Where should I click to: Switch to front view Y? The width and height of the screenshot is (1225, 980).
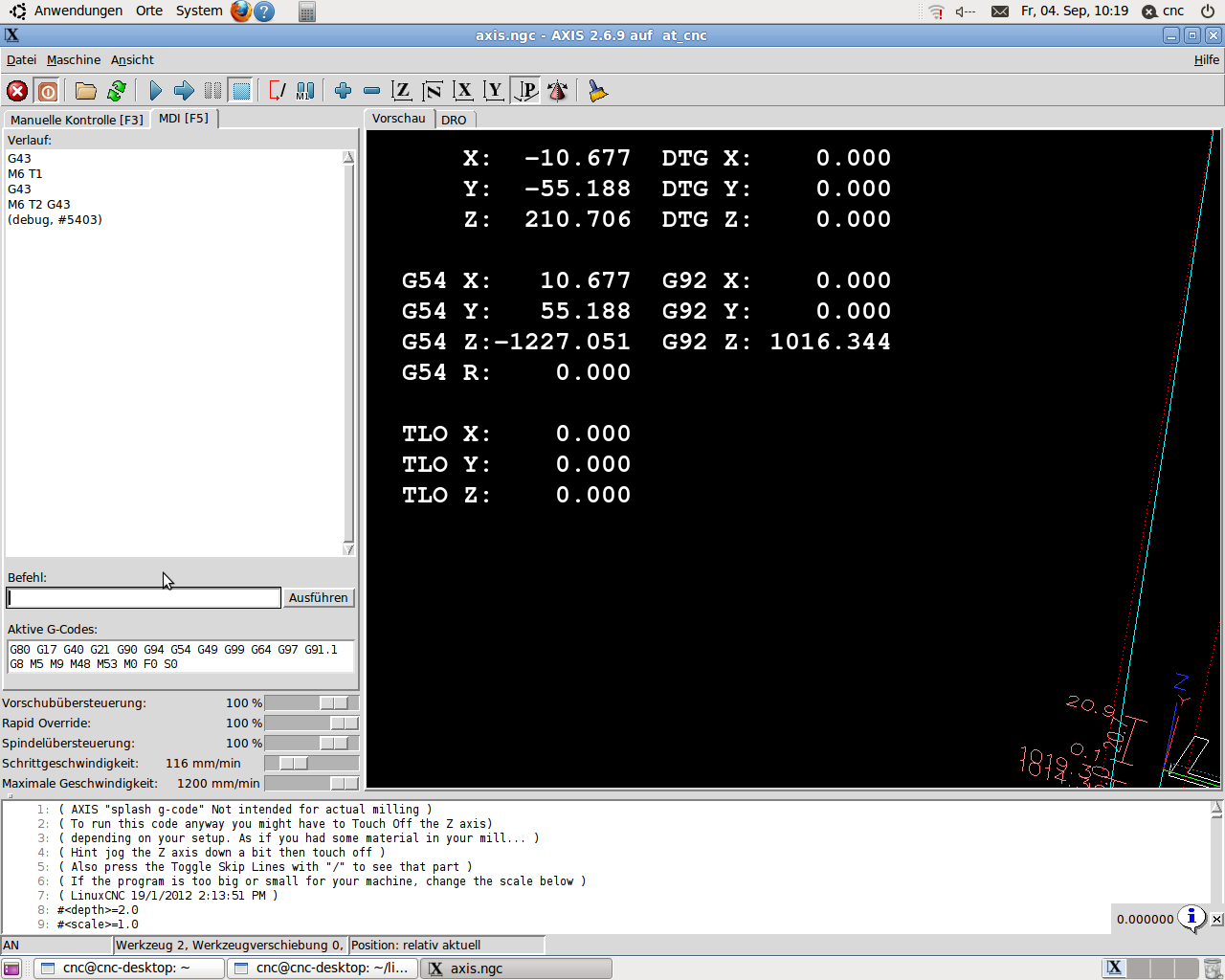point(494,91)
